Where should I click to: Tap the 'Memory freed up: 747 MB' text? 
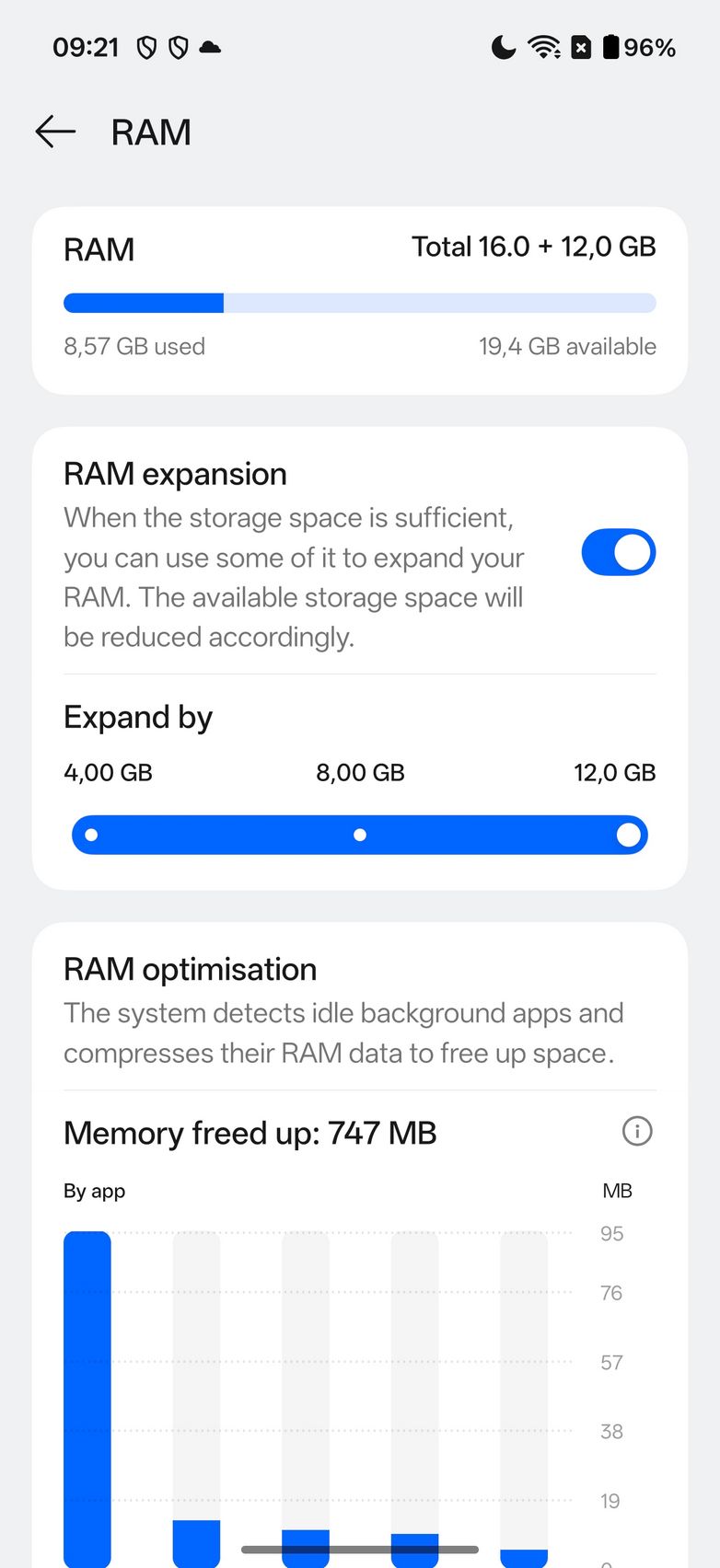[250, 1133]
